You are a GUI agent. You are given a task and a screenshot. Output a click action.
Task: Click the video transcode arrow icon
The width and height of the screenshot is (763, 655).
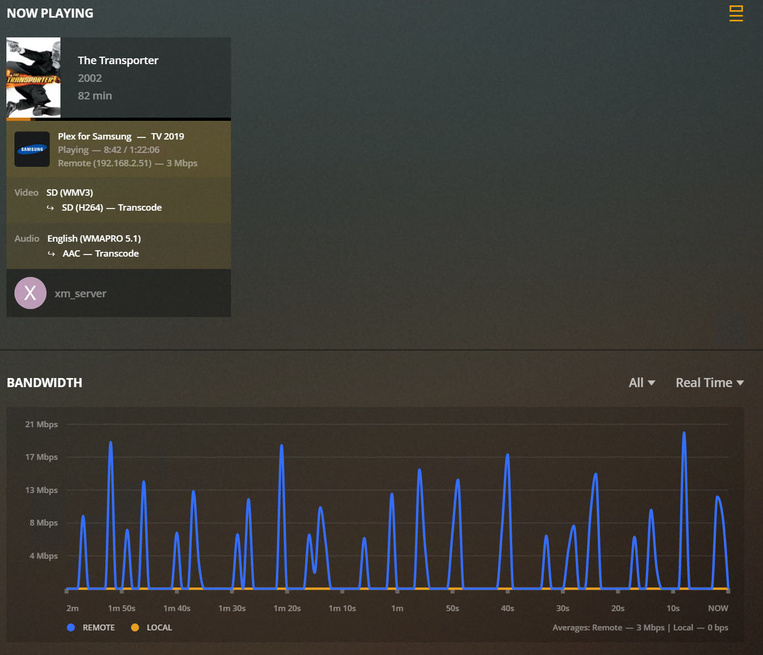click(x=50, y=208)
